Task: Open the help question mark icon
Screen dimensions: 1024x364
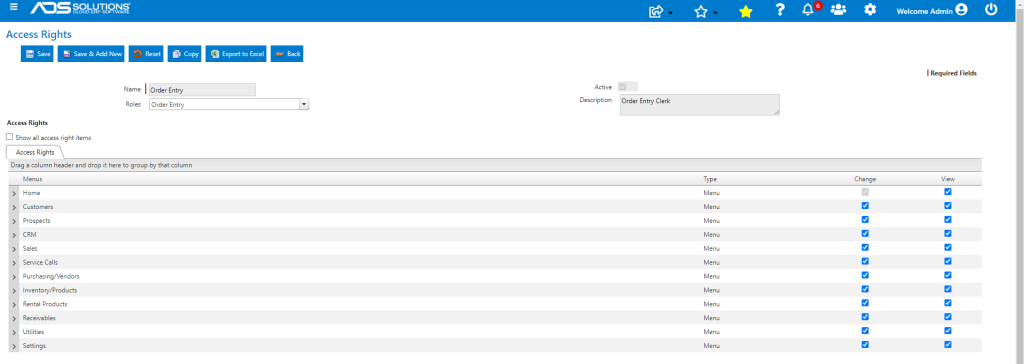Action: (x=780, y=10)
